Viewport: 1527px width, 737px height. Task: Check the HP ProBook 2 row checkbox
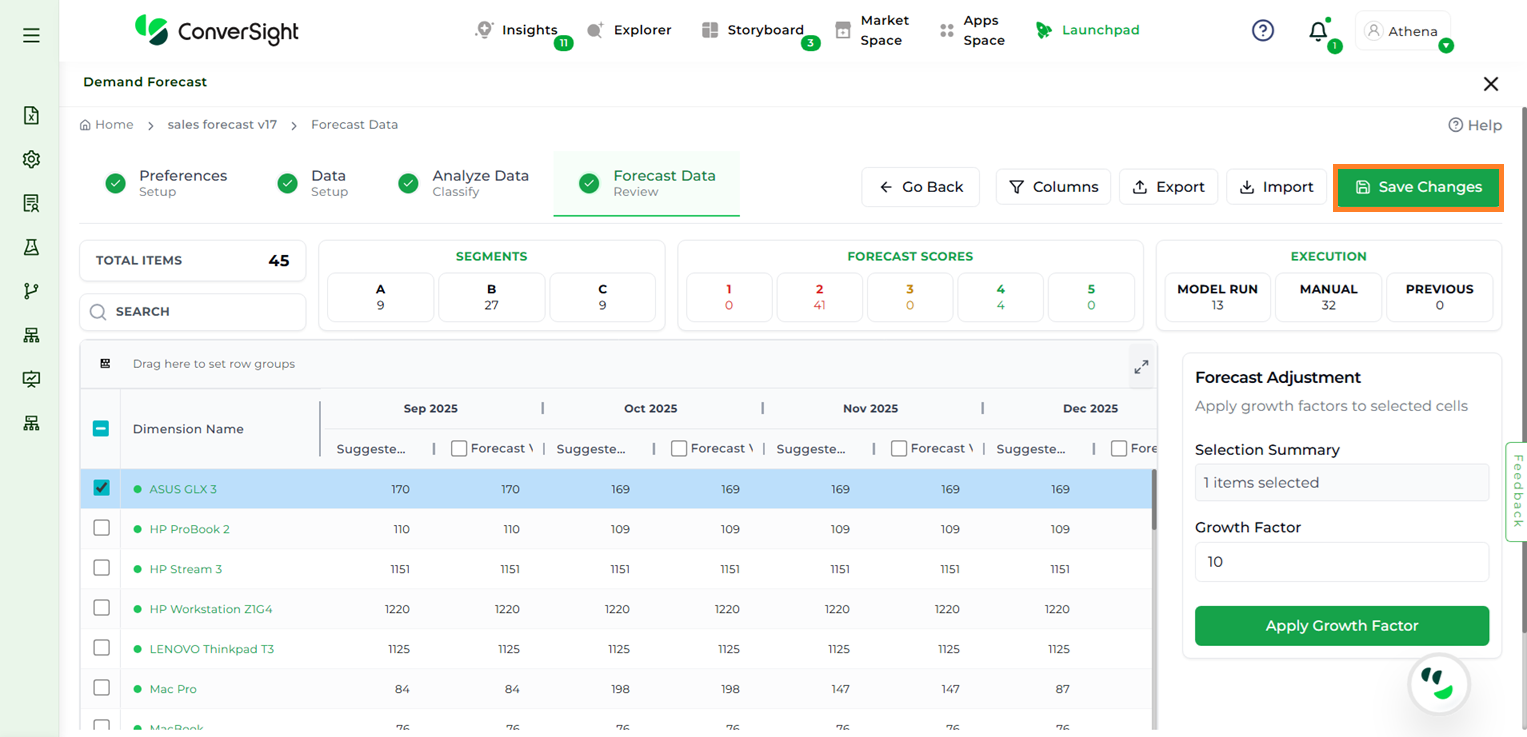coord(101,528)
